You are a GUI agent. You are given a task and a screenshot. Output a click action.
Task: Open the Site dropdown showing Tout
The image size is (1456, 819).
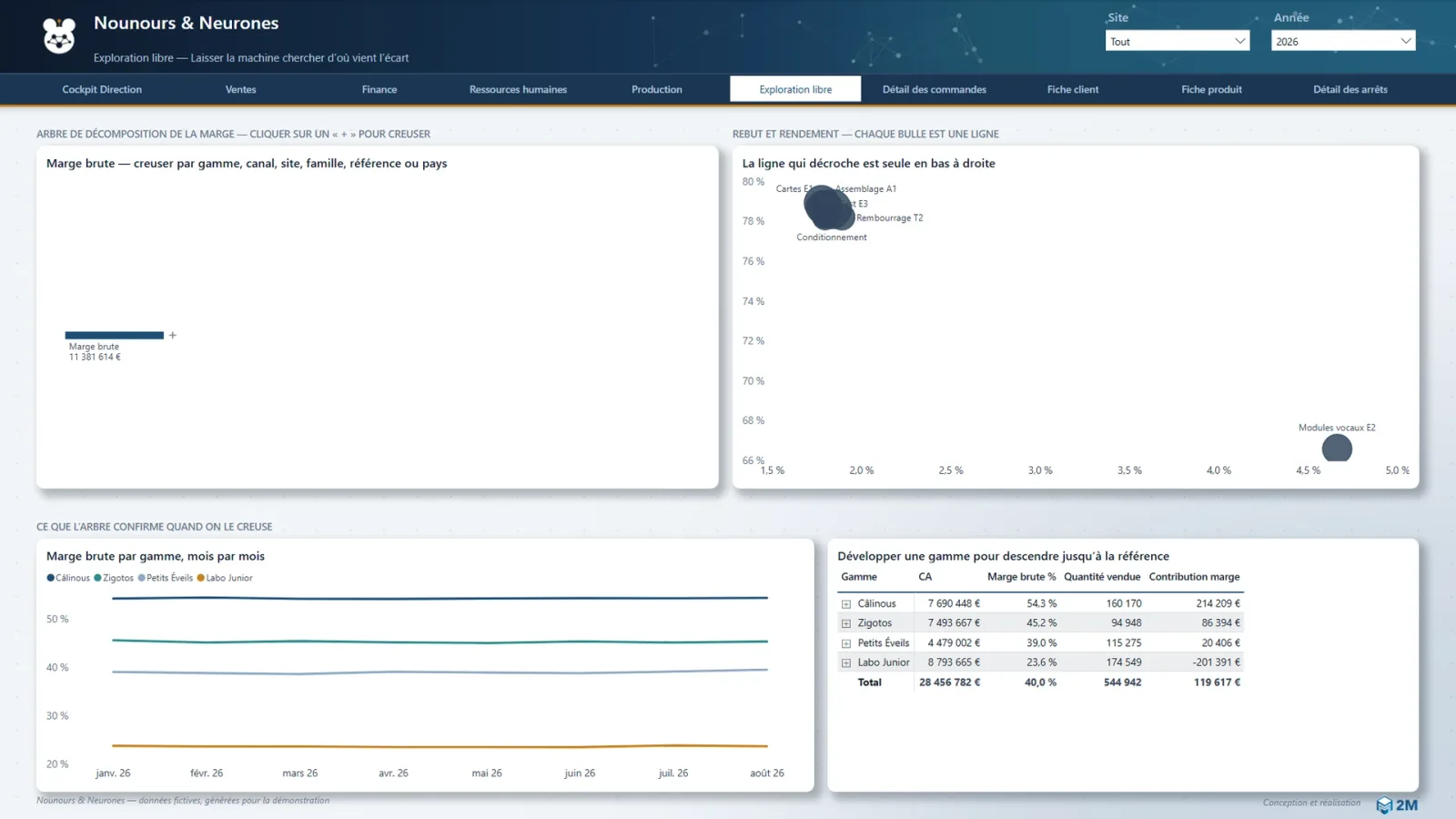point(1178,41)
